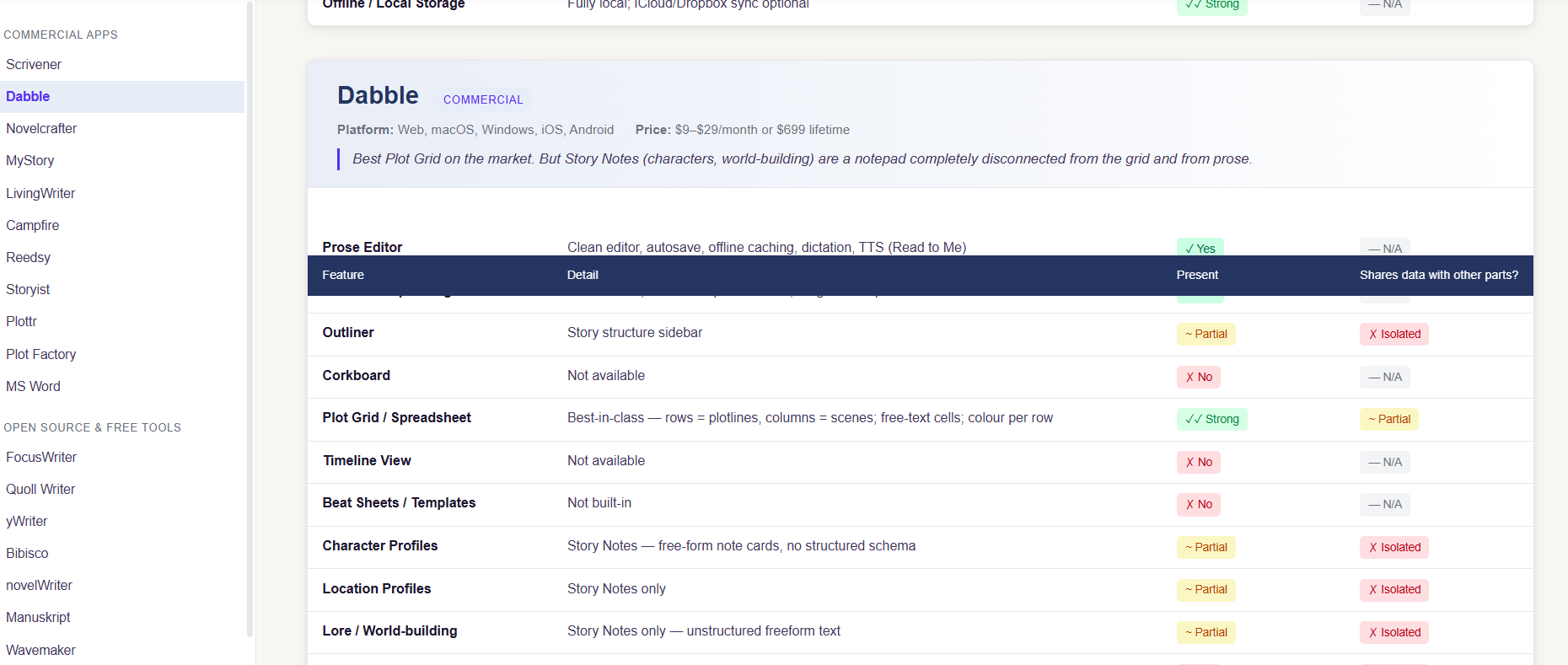
Task: Navigate to MS Word in the sidebar
Action: point(34,387)
